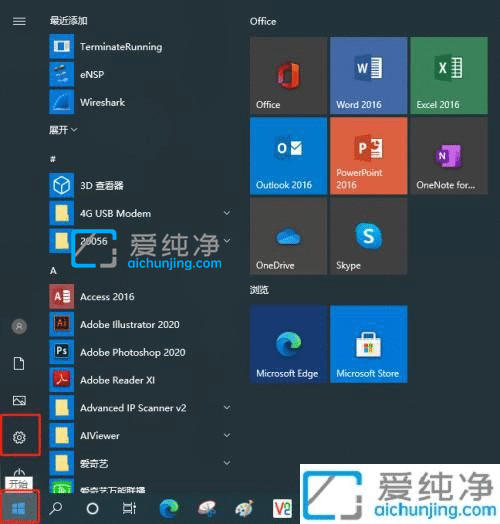Click the 浏览 group heading
The image size is (500, 524).
coord(259,290)
